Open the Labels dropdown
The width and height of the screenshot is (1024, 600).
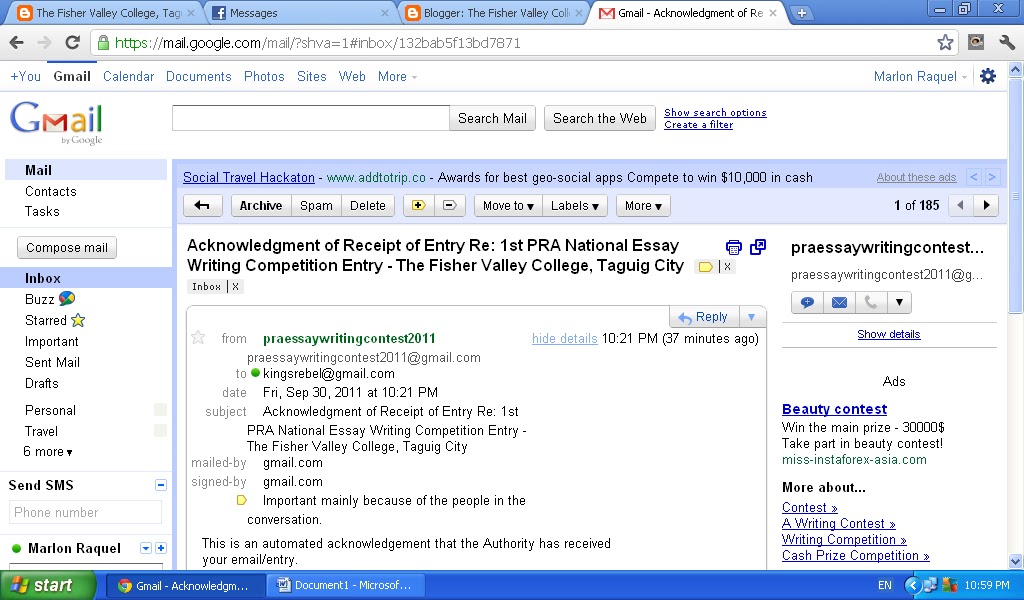(575, 206)
